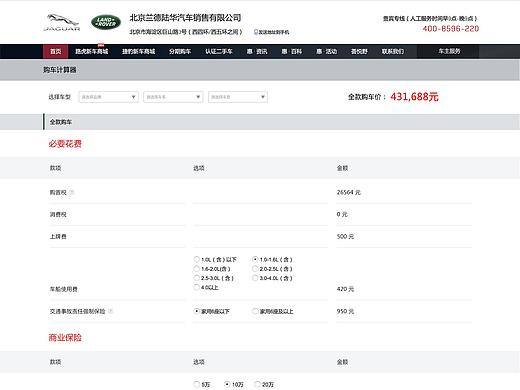Expand the first 选择车型 brand dropdown
The image size is (520, 390).
pos(109,97)
